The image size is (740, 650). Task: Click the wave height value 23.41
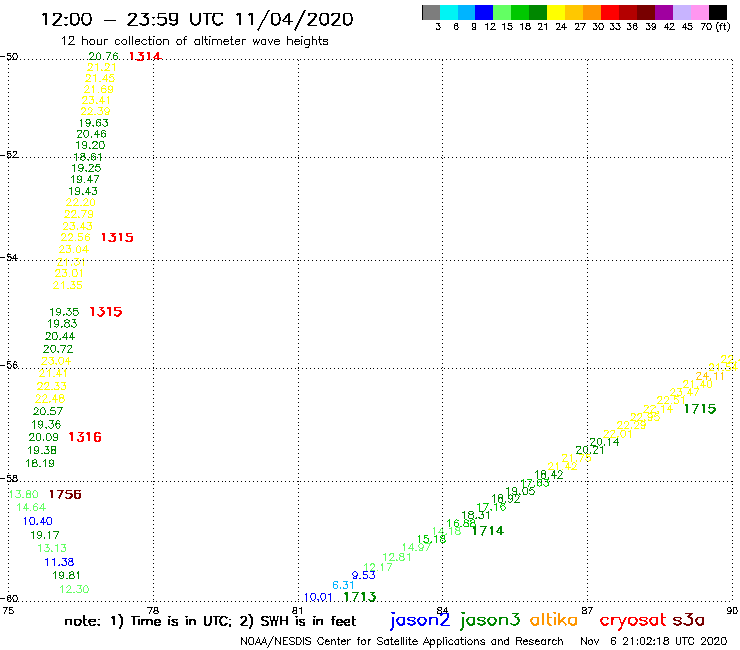[x=96, y=100]
